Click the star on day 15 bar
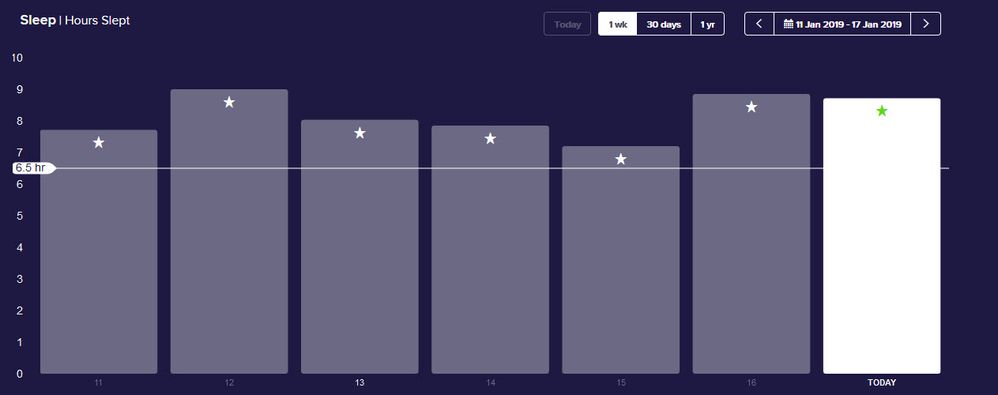 pos(621,159)
